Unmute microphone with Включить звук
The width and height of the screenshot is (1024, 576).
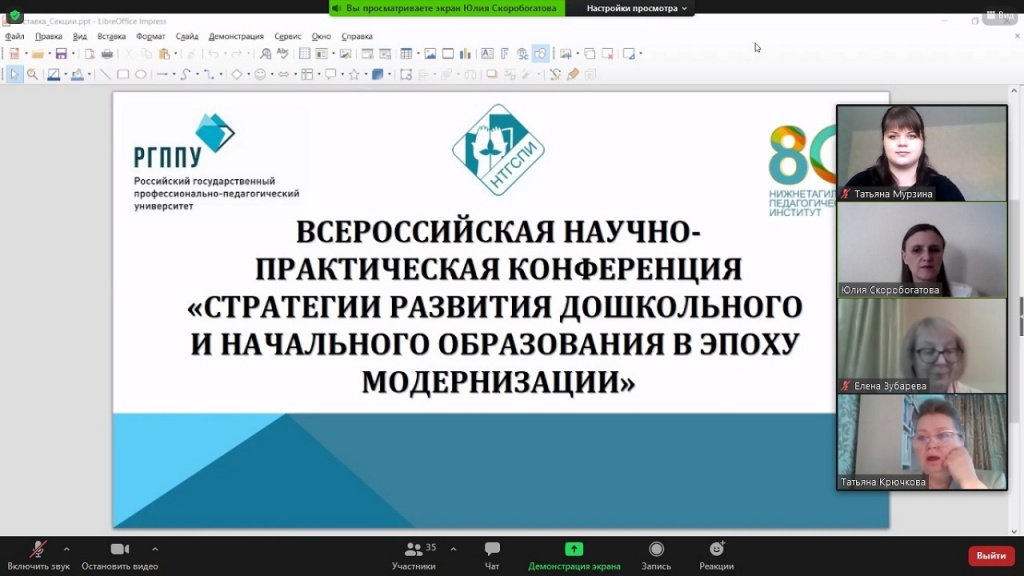coord(38,550)
